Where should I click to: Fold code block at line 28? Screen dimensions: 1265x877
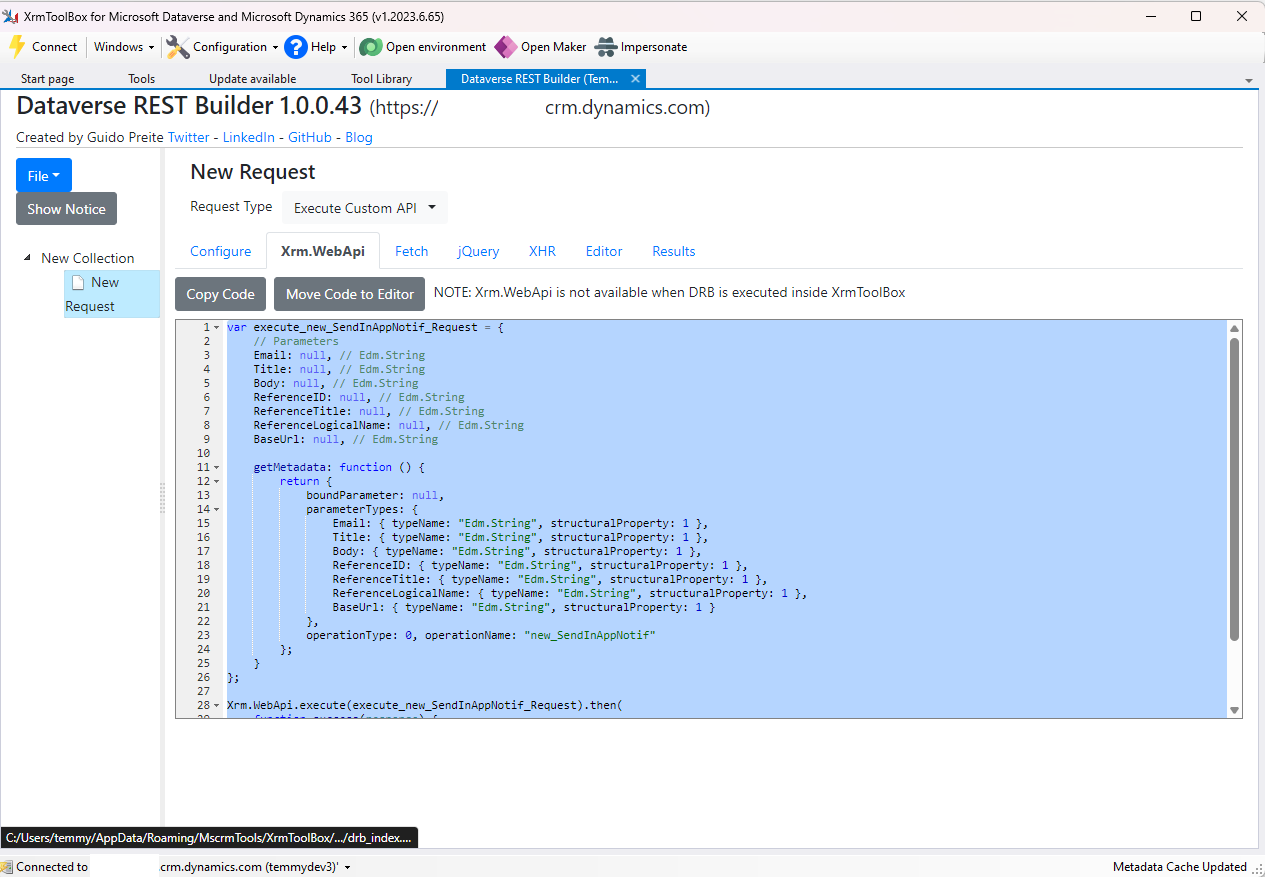coord(217,705)
